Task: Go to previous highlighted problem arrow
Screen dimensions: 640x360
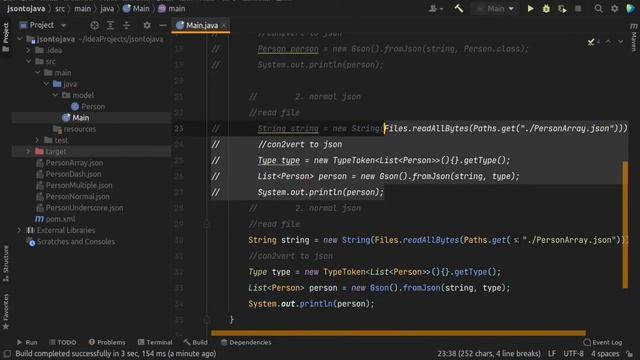Action: coord(608,42)
